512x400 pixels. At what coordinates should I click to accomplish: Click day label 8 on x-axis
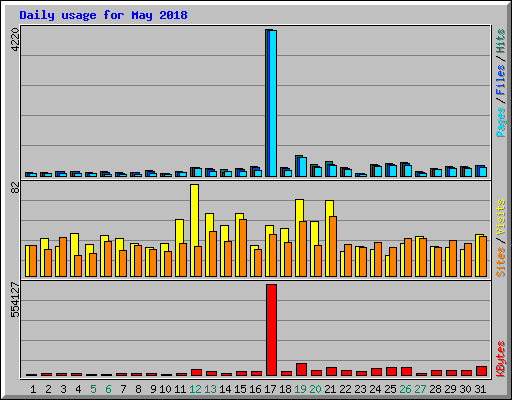coord(138,389)
